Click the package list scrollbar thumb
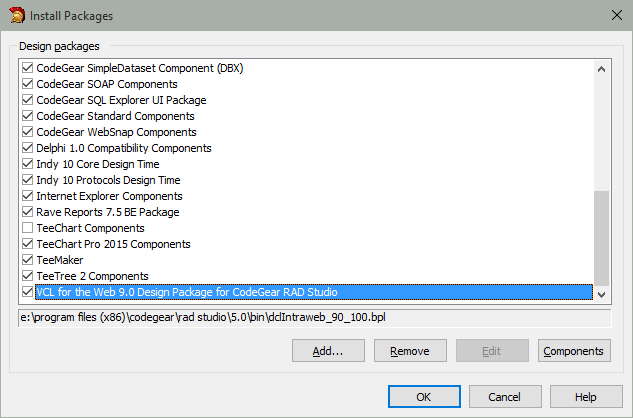 602,238
